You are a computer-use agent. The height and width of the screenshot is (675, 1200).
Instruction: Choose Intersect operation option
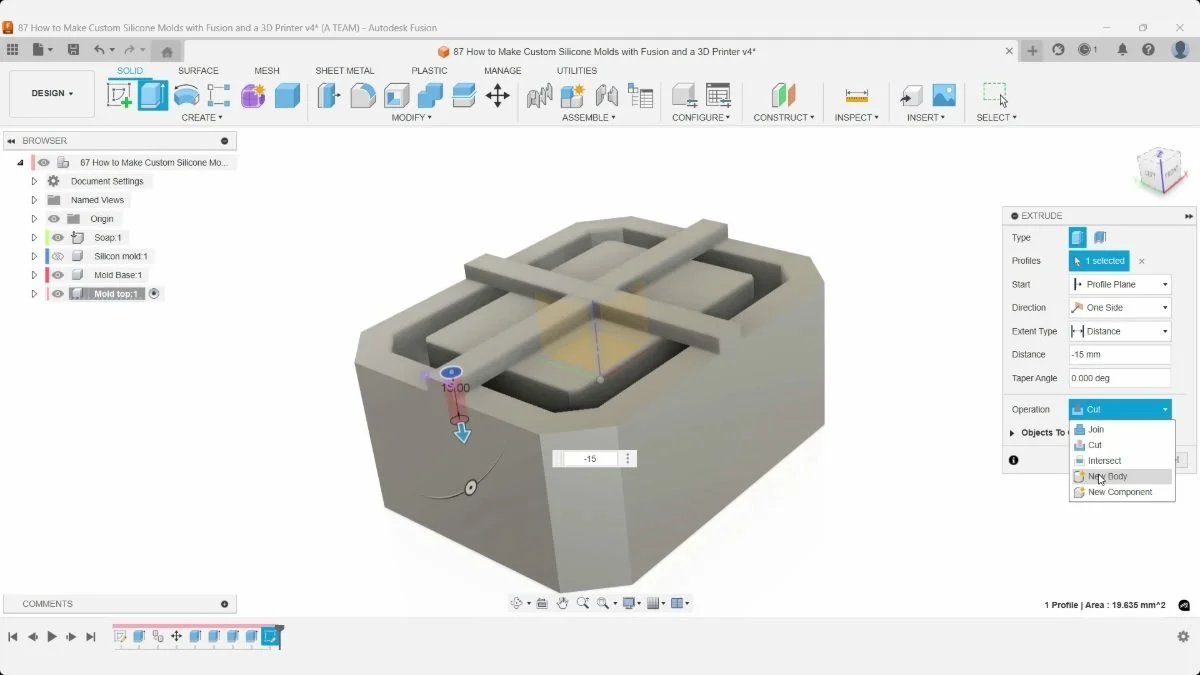point(1121,461)
